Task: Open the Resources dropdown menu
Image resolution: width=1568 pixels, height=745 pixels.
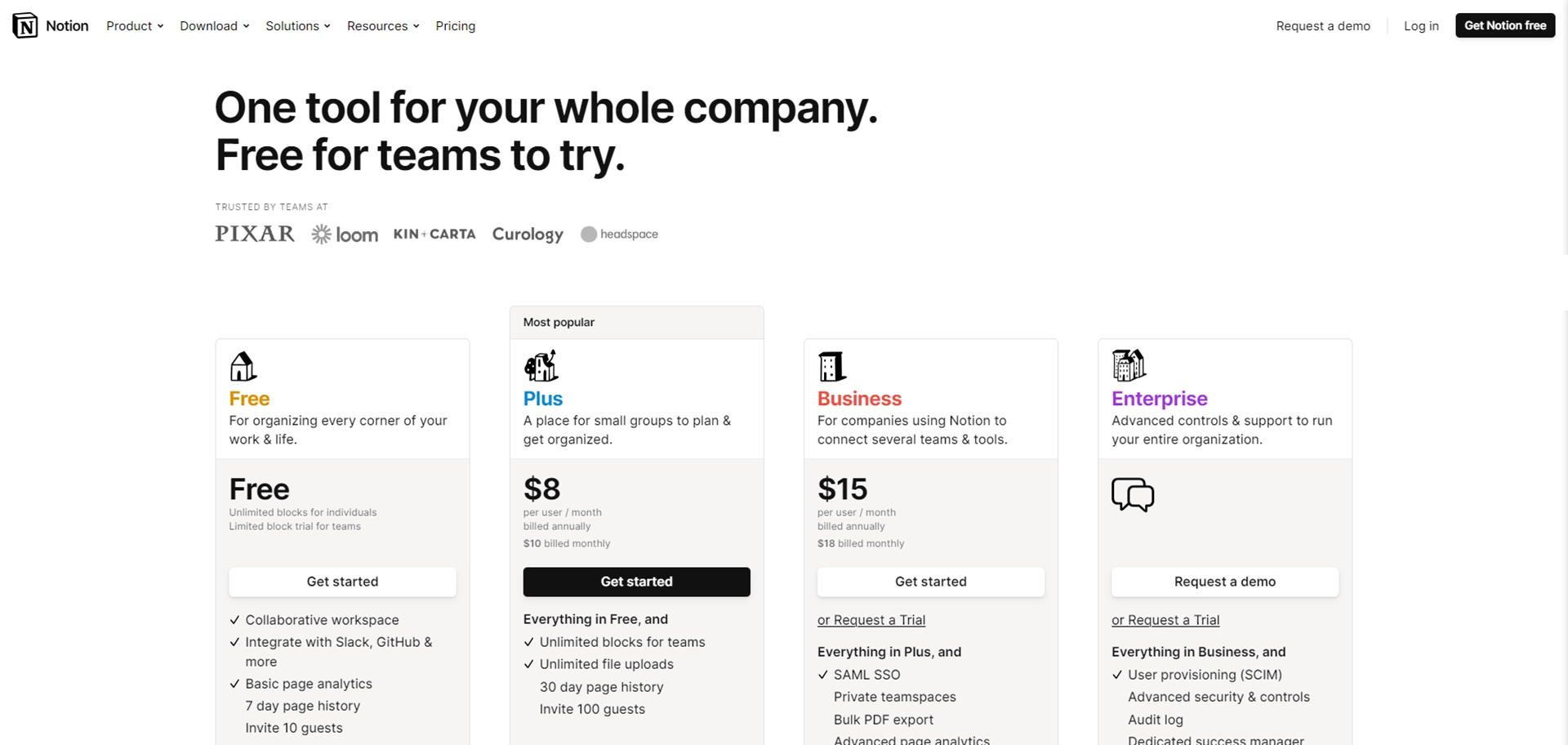Action: 383,26
